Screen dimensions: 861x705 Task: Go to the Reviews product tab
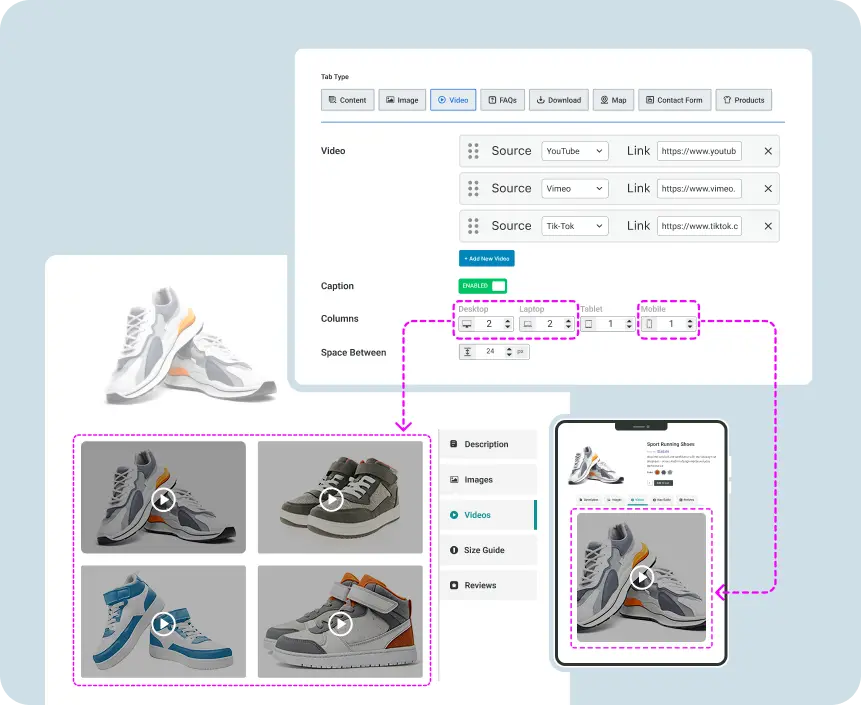pos(486,585)
